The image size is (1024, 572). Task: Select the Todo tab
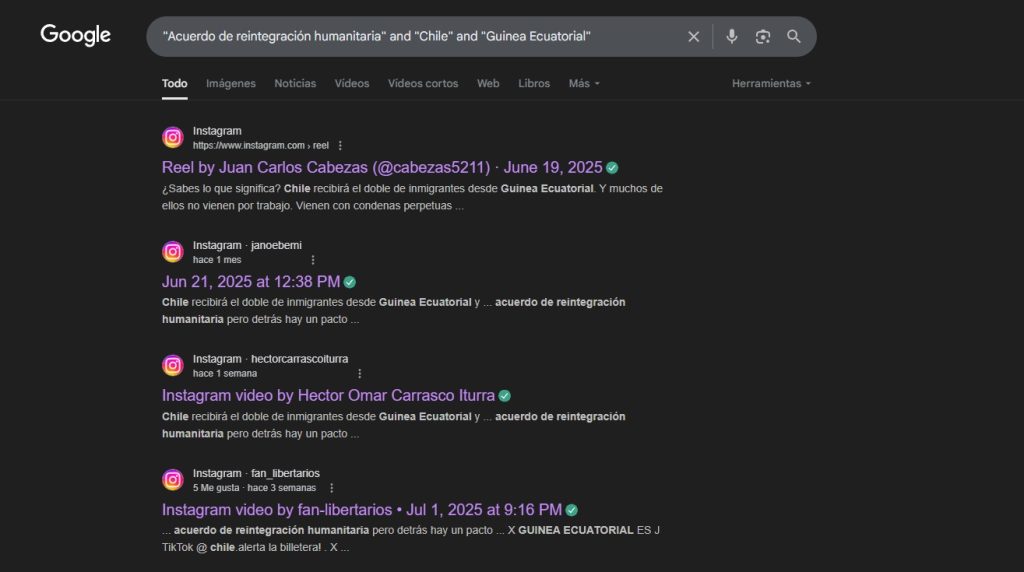click(x=174, y=84)
